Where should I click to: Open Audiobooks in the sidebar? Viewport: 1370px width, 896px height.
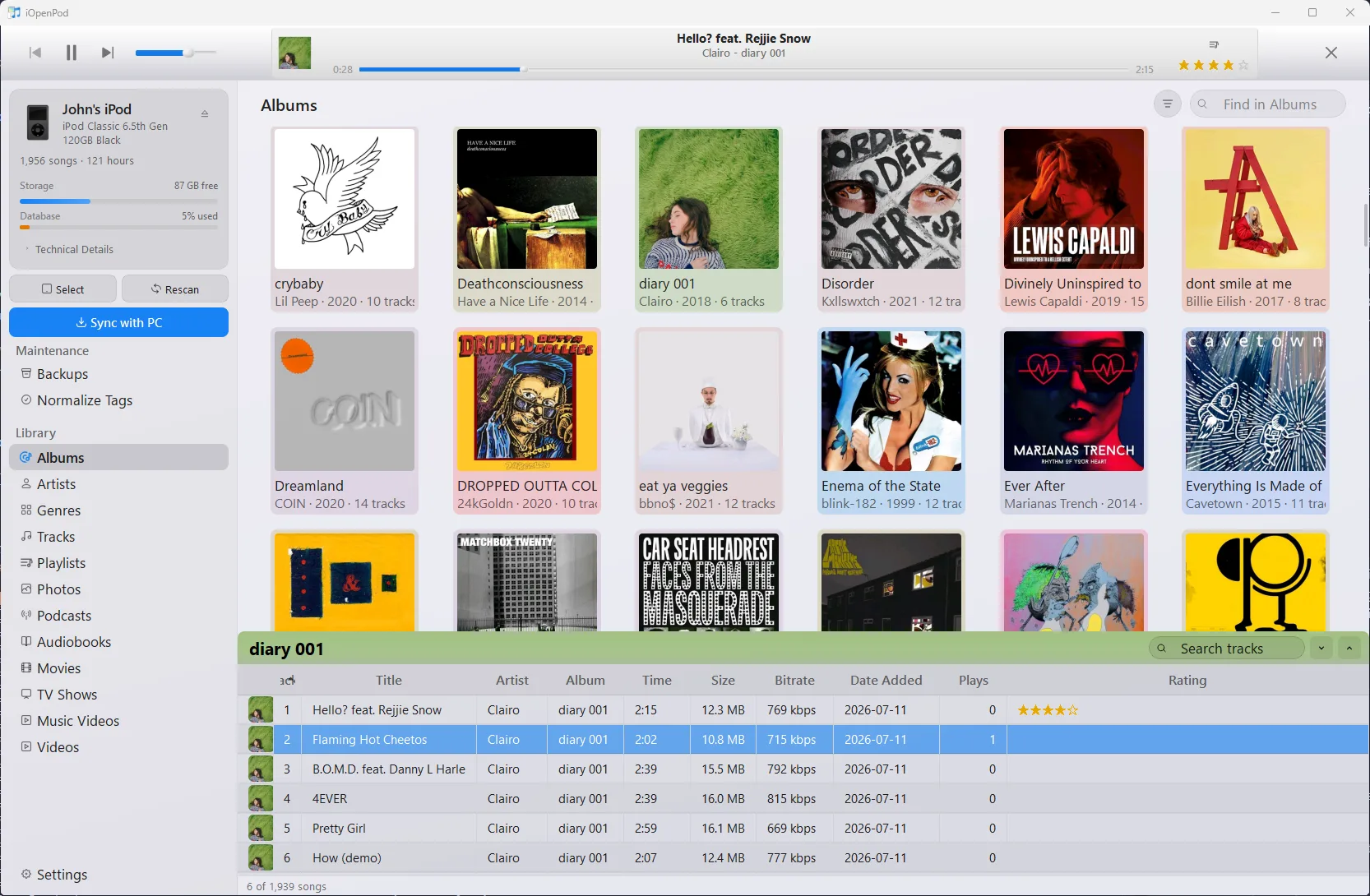(x=118, y=642)
